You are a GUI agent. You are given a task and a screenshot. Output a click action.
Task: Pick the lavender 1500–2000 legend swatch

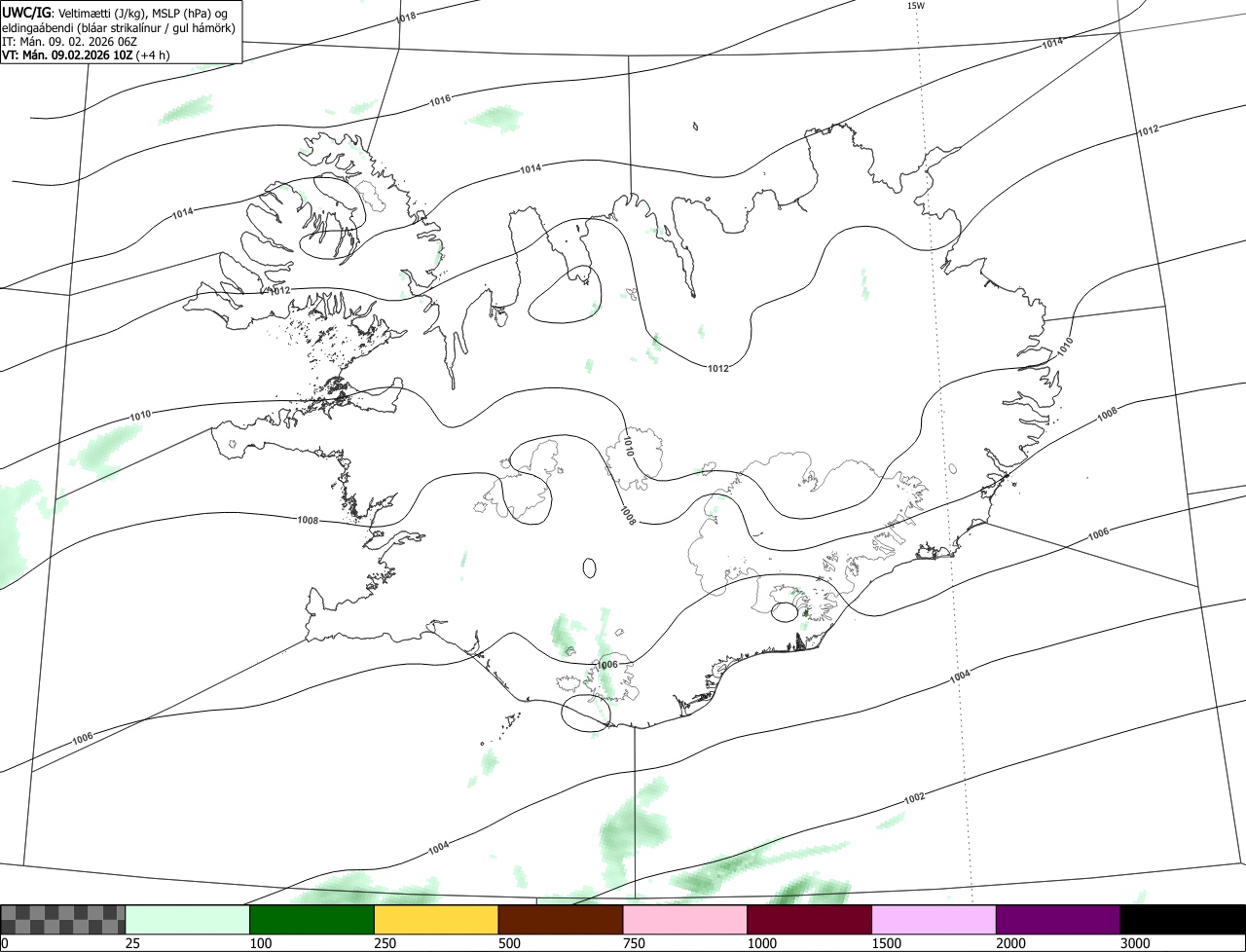tap(934, 920)
